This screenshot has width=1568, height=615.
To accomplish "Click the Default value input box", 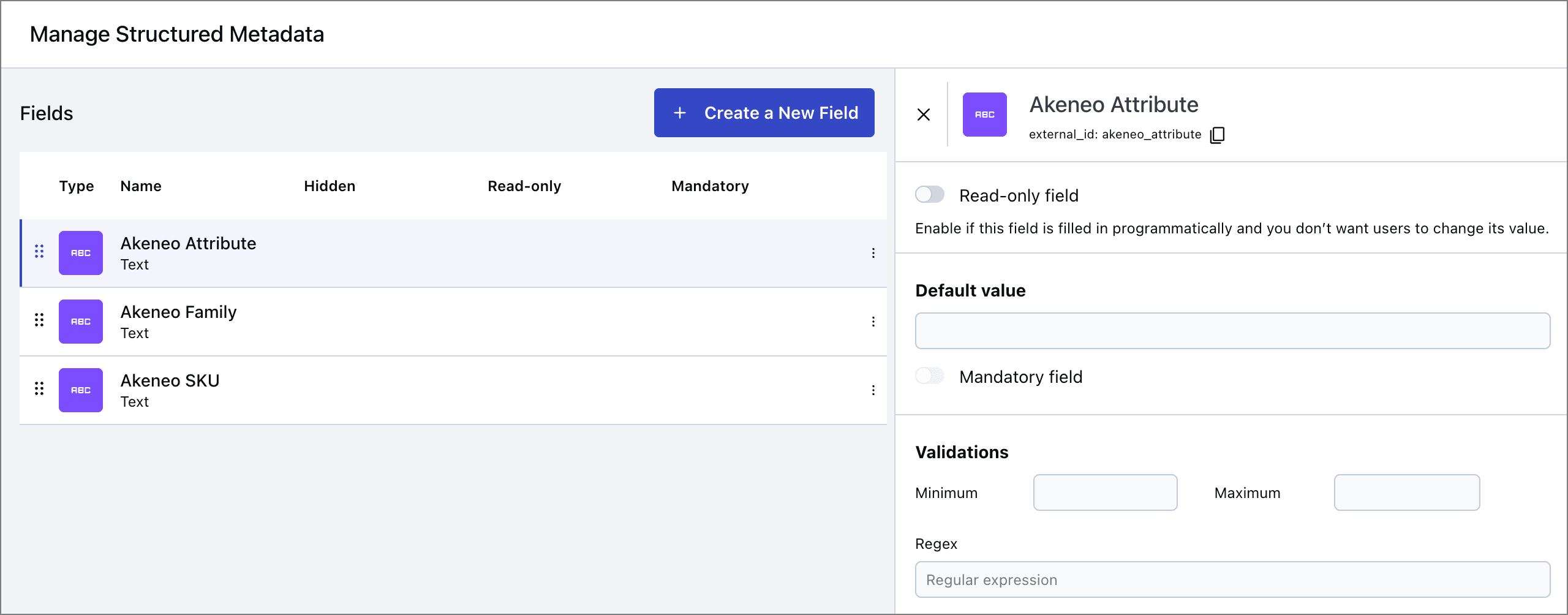I will coord(1232,331).
